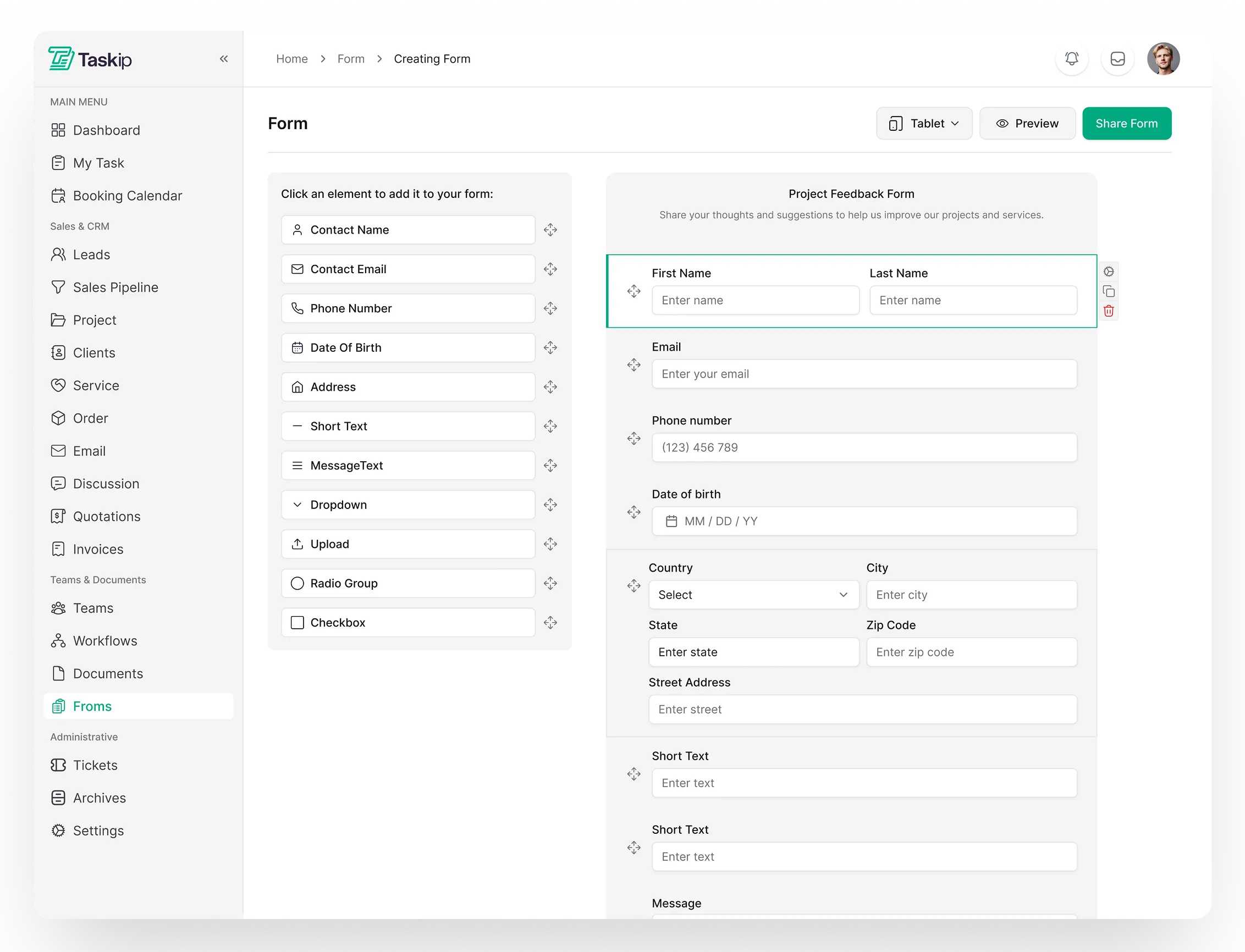Click the Home breadcrumb link
The height and width of the screenshot is (952, 1245).
coord(291,59)
